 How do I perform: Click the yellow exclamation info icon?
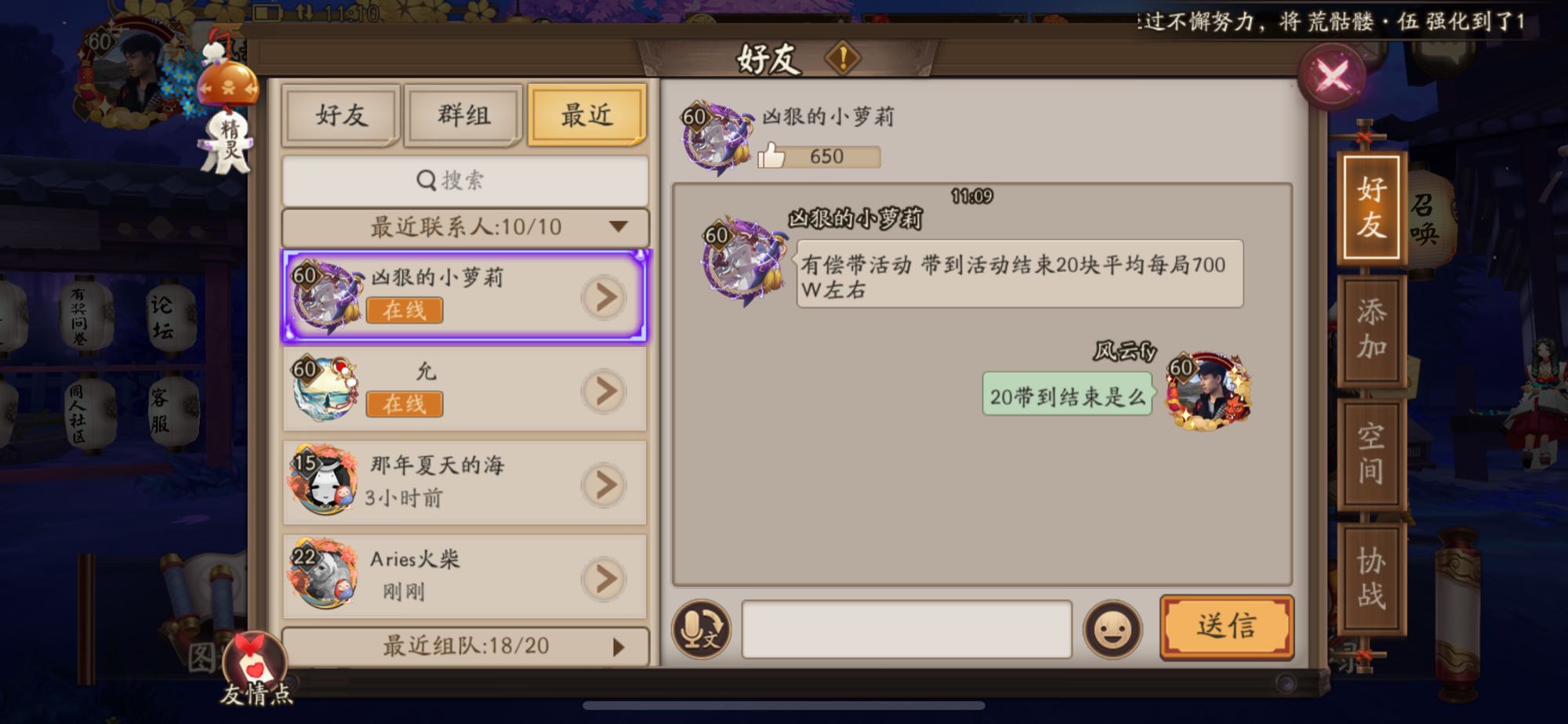[x=843, y=58]
